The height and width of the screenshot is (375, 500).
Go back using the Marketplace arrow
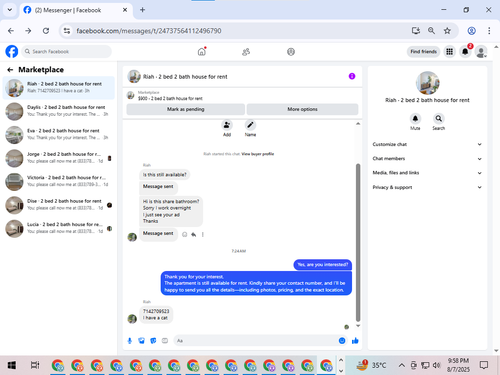pyautogui.click(x=10, y=70)
